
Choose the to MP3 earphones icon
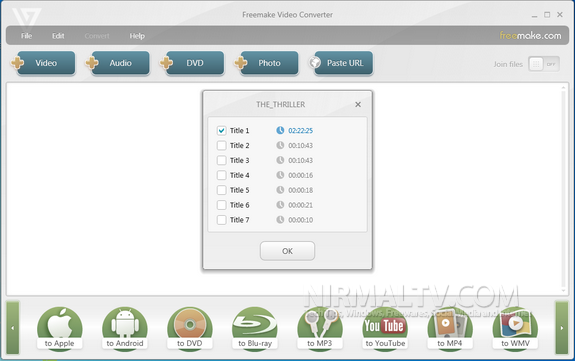tap(320, 328)
